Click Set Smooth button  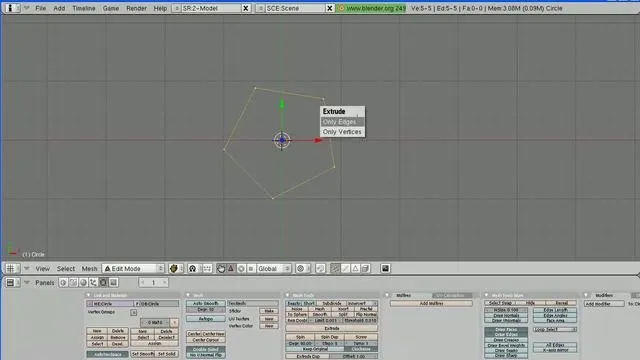click(x=143, y=354)
